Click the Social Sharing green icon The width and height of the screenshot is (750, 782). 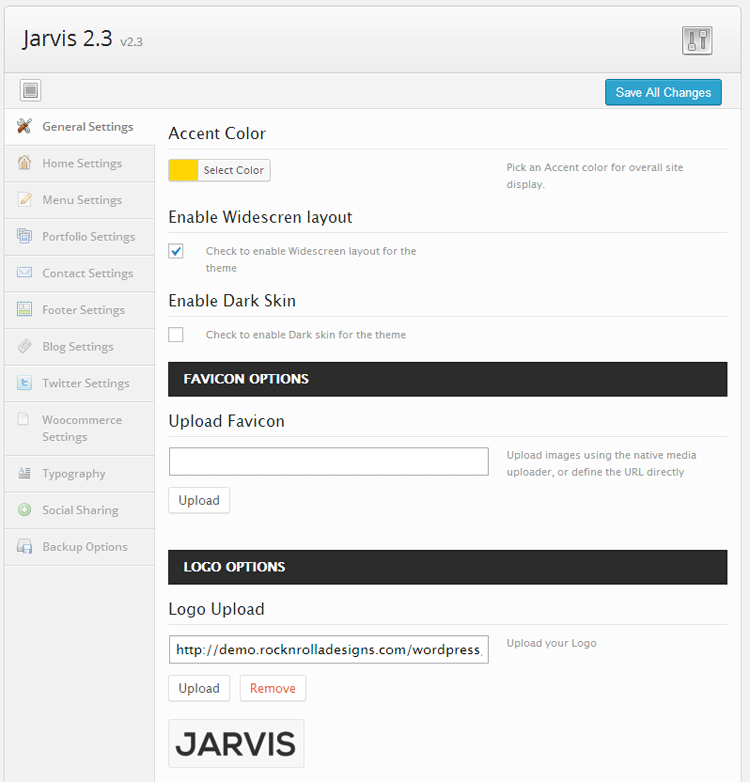pos(24,510)
